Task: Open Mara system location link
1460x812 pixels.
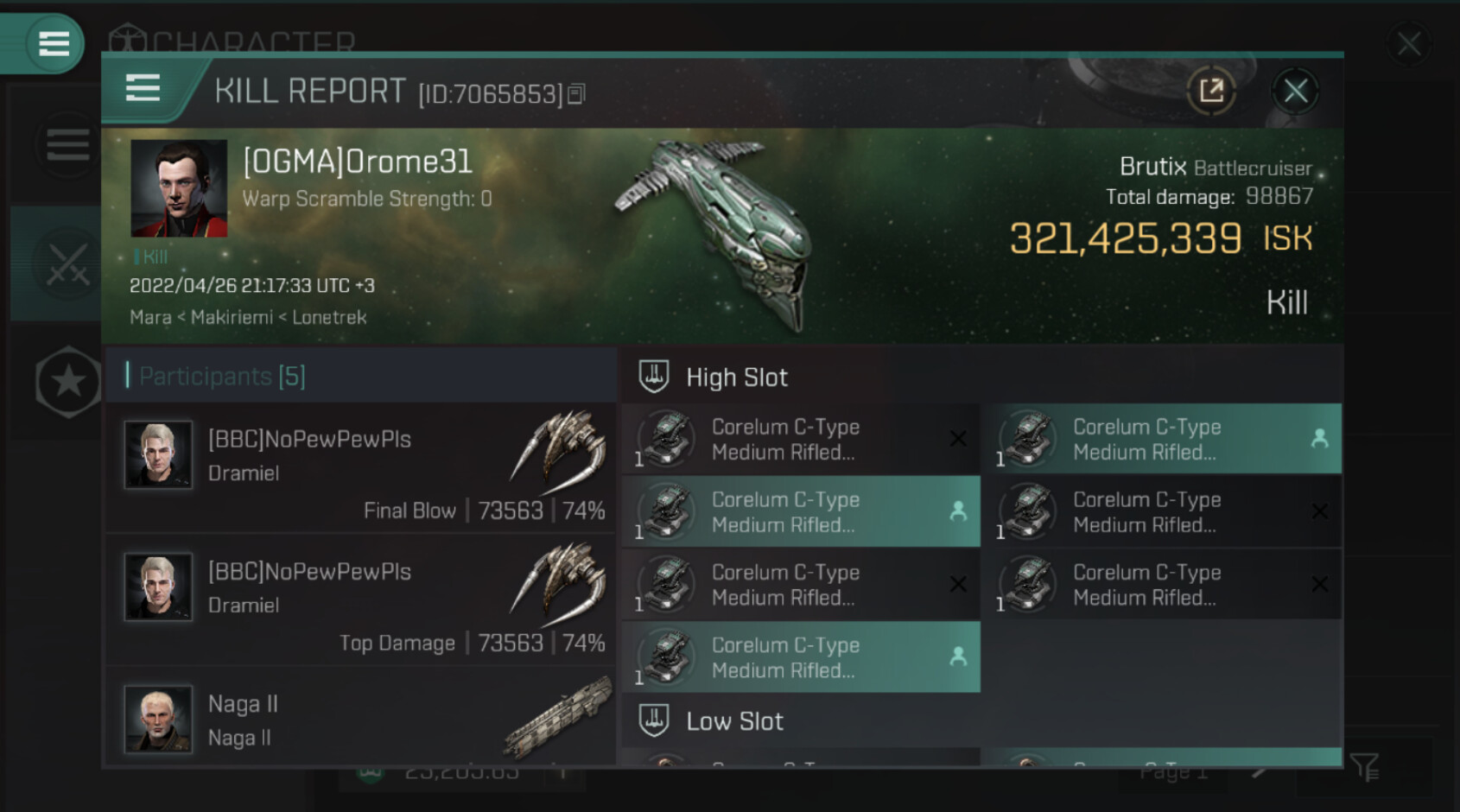Action: 150,318
